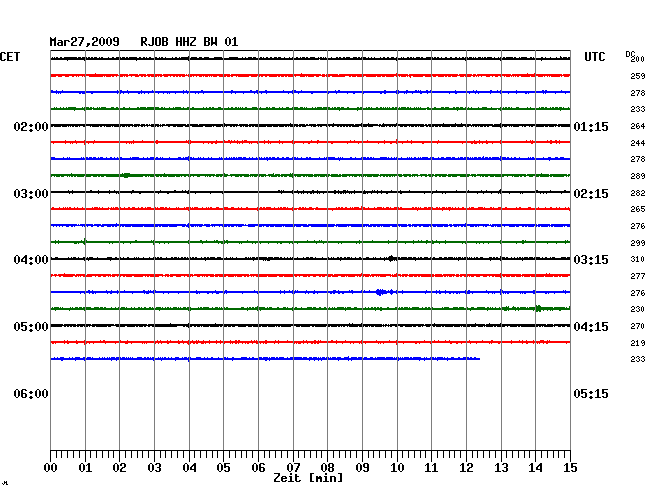Viewport: 650px width, 494px height.
Task: Click the DC value 264
Action: [638, 126]
